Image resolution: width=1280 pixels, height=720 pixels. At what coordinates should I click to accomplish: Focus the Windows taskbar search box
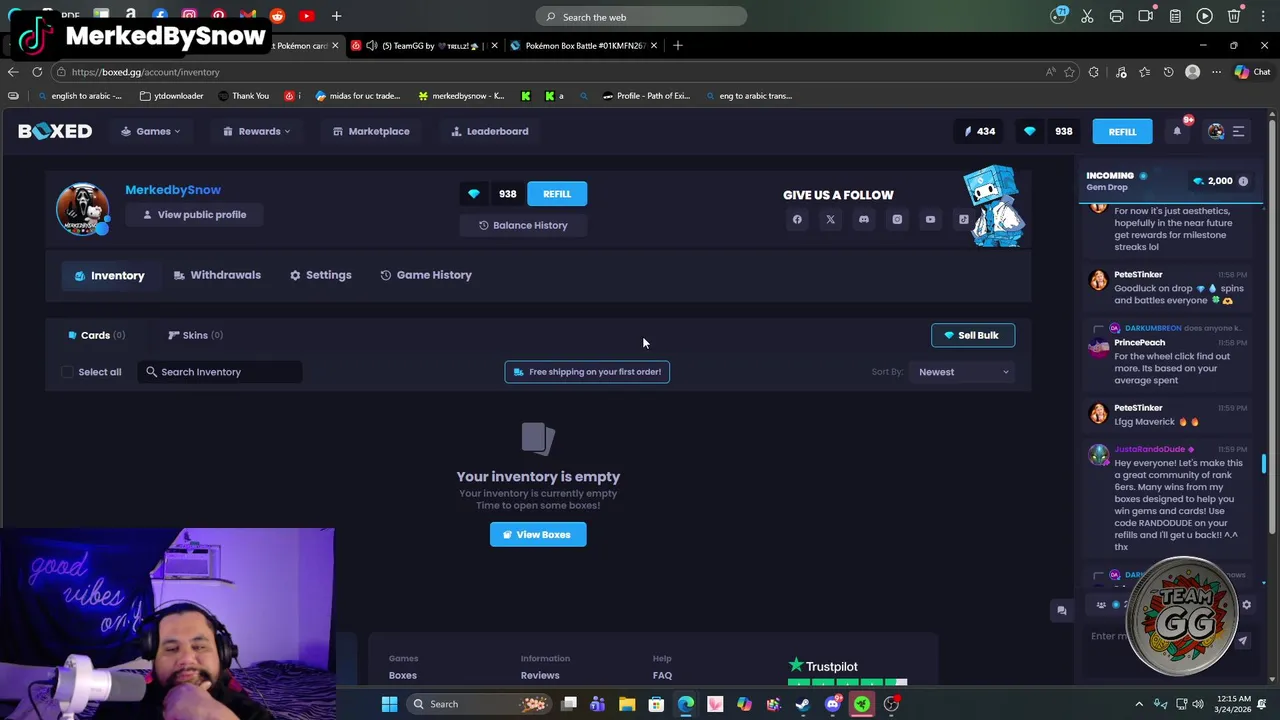[480, 704]
